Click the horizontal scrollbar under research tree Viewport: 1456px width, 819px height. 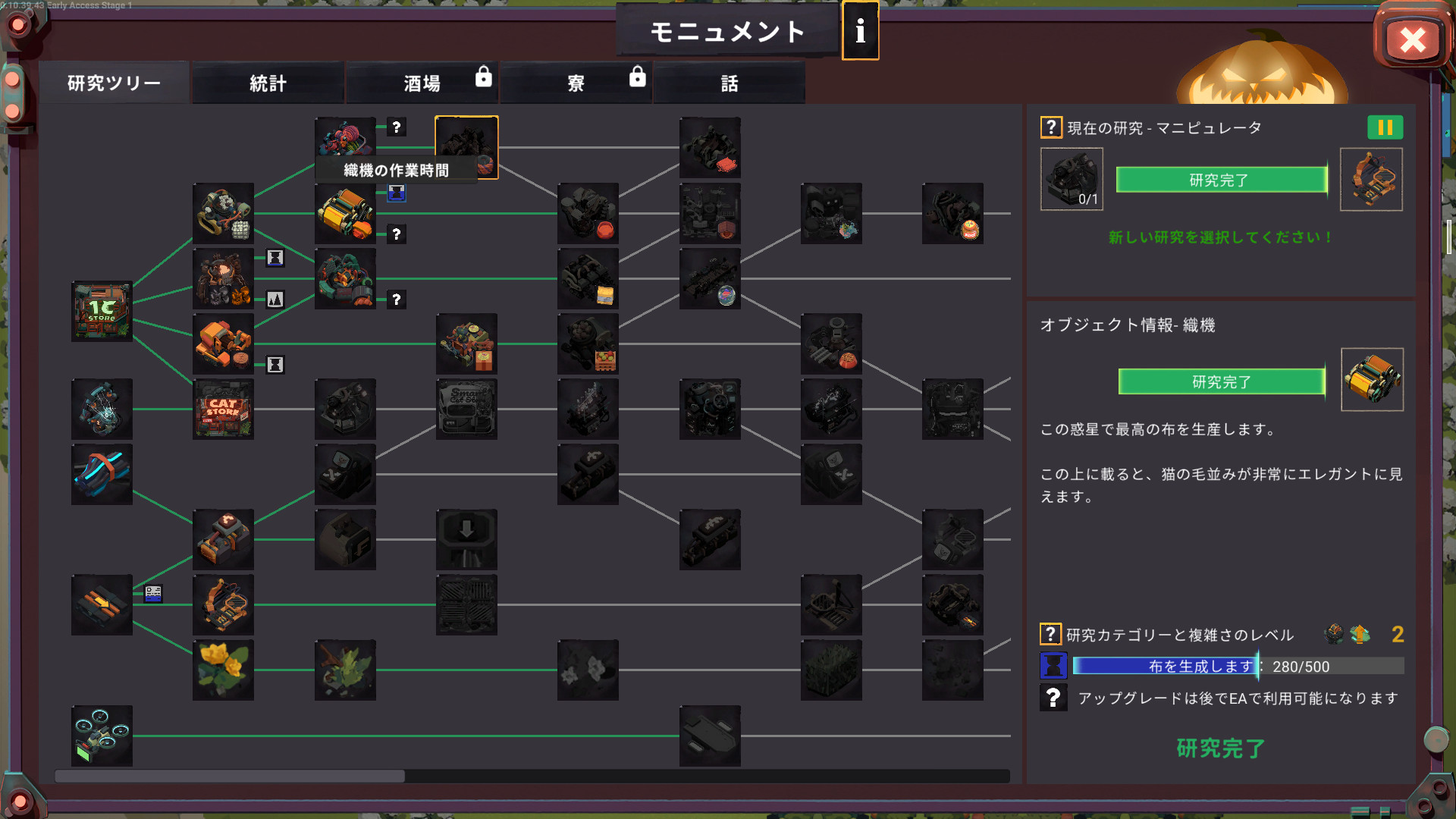pos(230,776)
